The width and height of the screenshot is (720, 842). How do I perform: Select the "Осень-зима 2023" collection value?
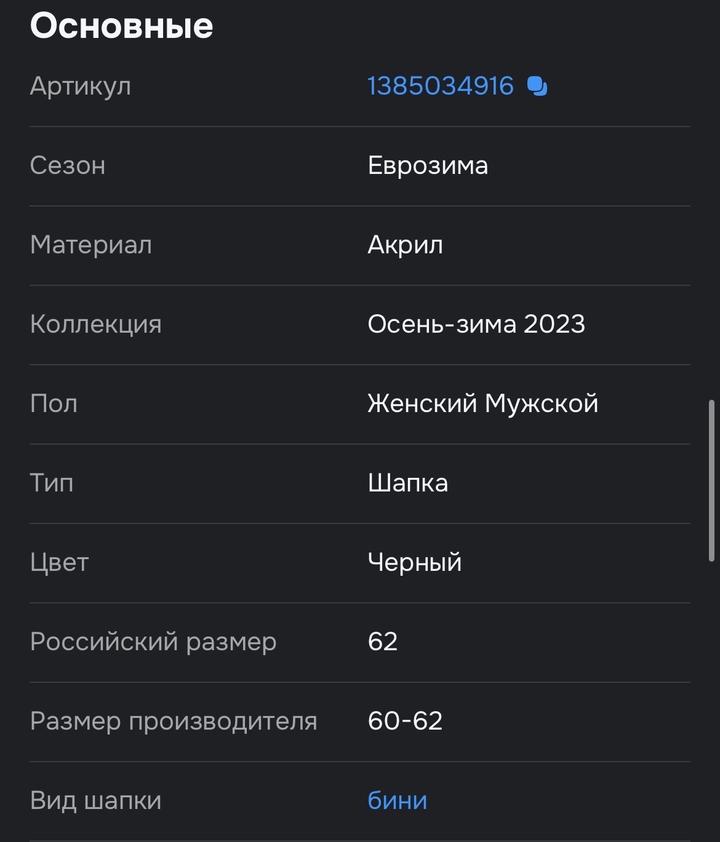pos(476,324)
